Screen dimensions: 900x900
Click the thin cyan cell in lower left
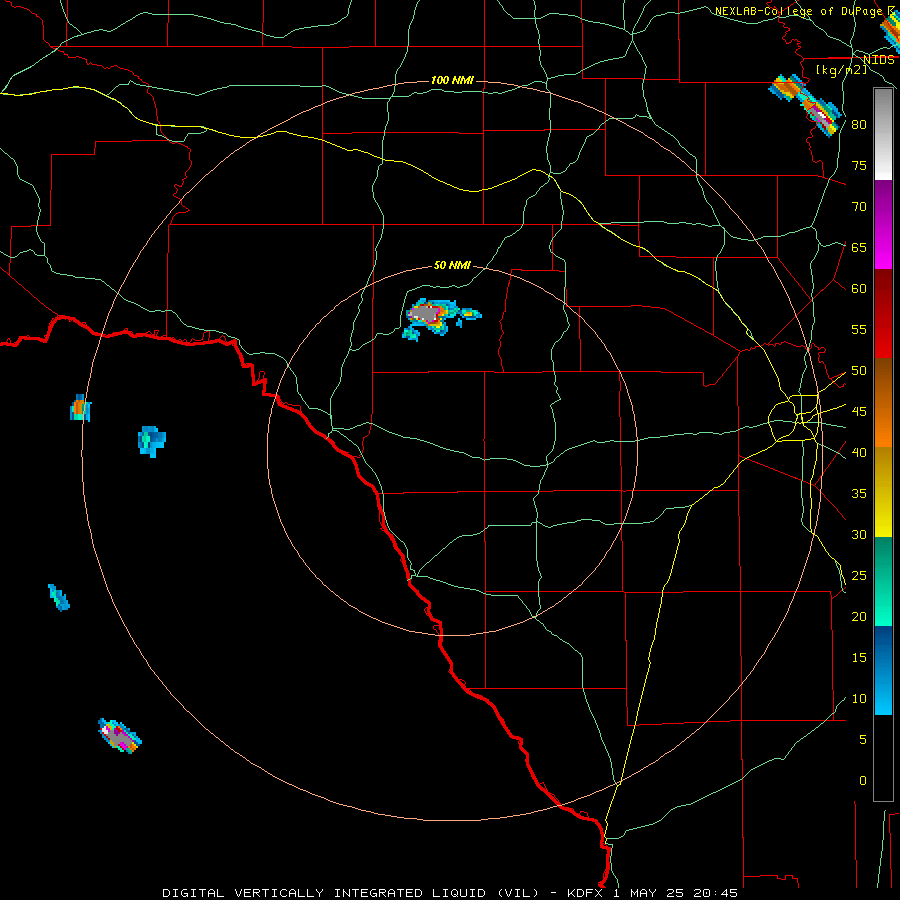pos(59,598)
